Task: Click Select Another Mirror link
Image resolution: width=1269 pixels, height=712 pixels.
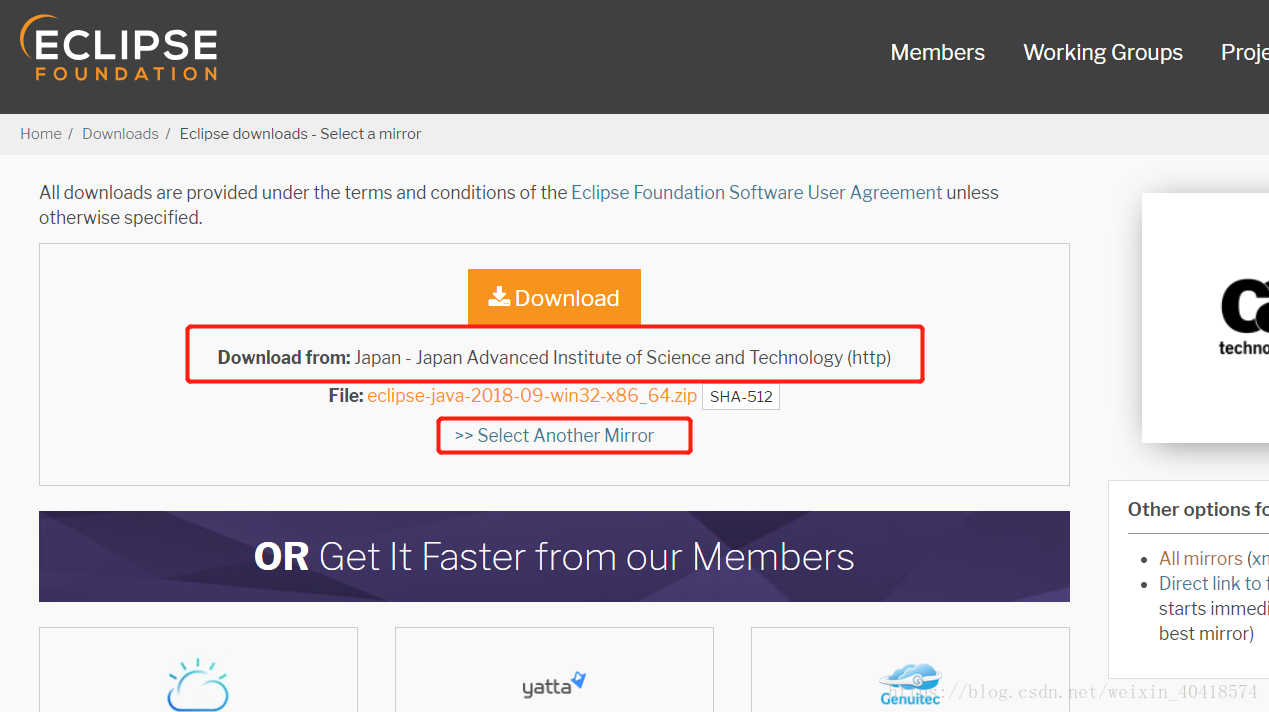Action: tap(554, 436)
